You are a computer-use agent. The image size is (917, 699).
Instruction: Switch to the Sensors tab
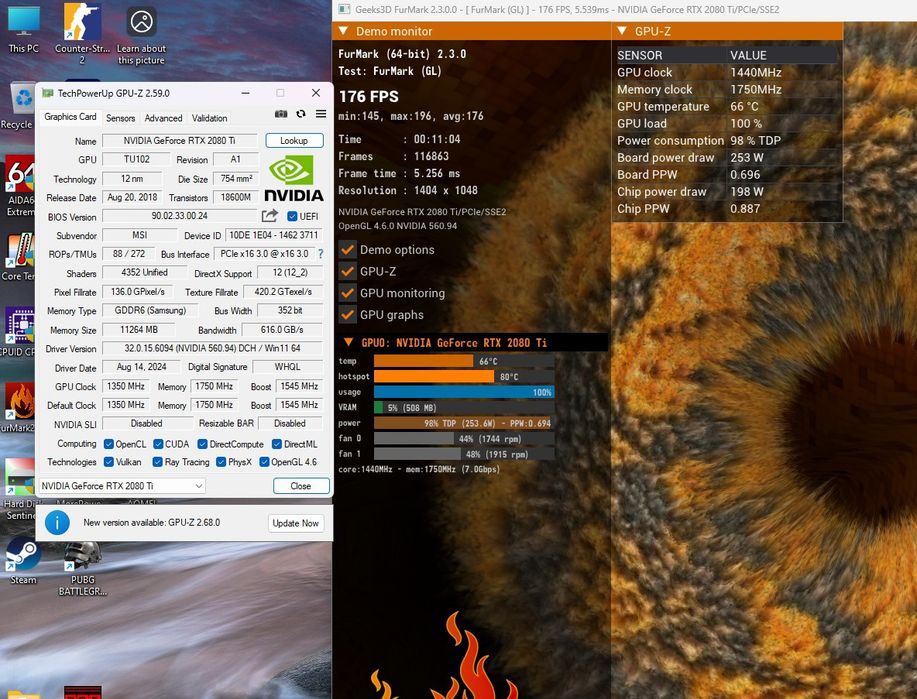tap(120, 118)
